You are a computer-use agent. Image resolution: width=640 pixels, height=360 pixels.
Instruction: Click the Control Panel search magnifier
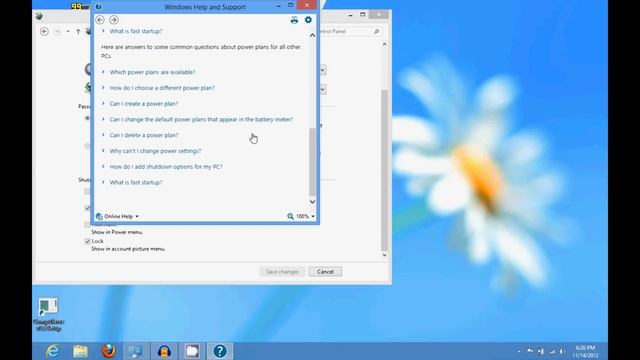click(x=376, y=31)
